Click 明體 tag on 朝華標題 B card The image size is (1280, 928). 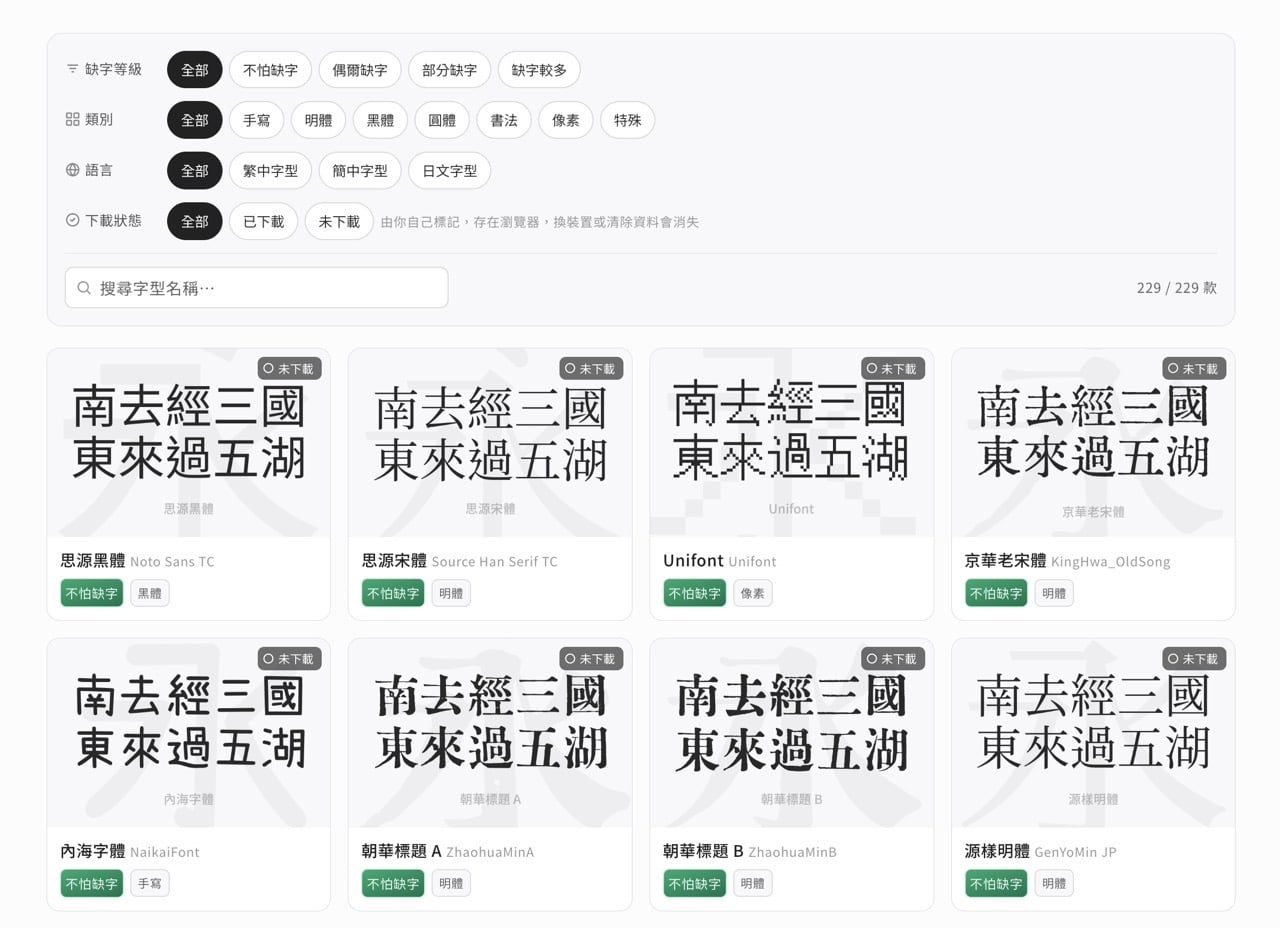point(753,884)
